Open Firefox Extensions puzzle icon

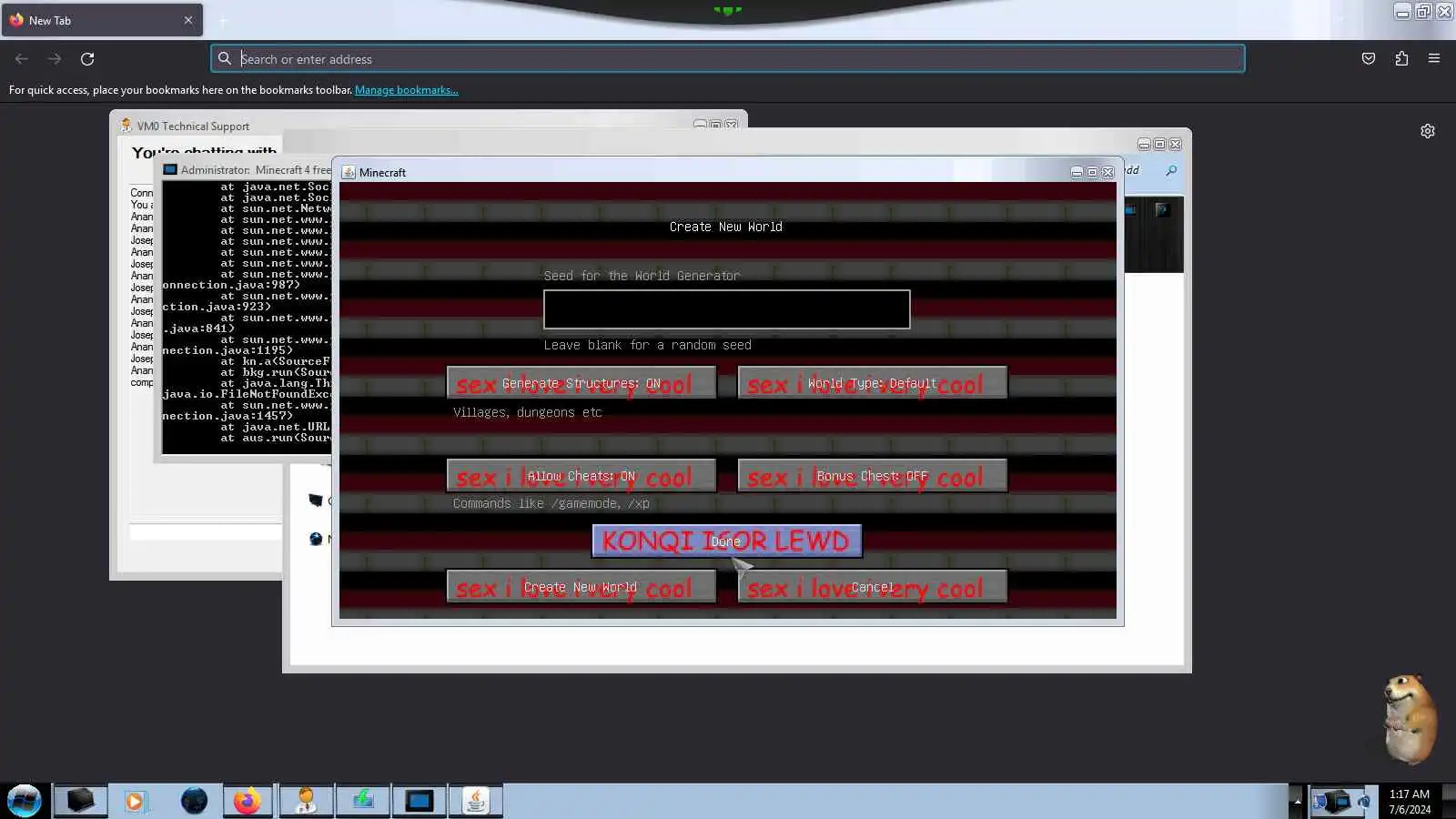pos(1401,59)
